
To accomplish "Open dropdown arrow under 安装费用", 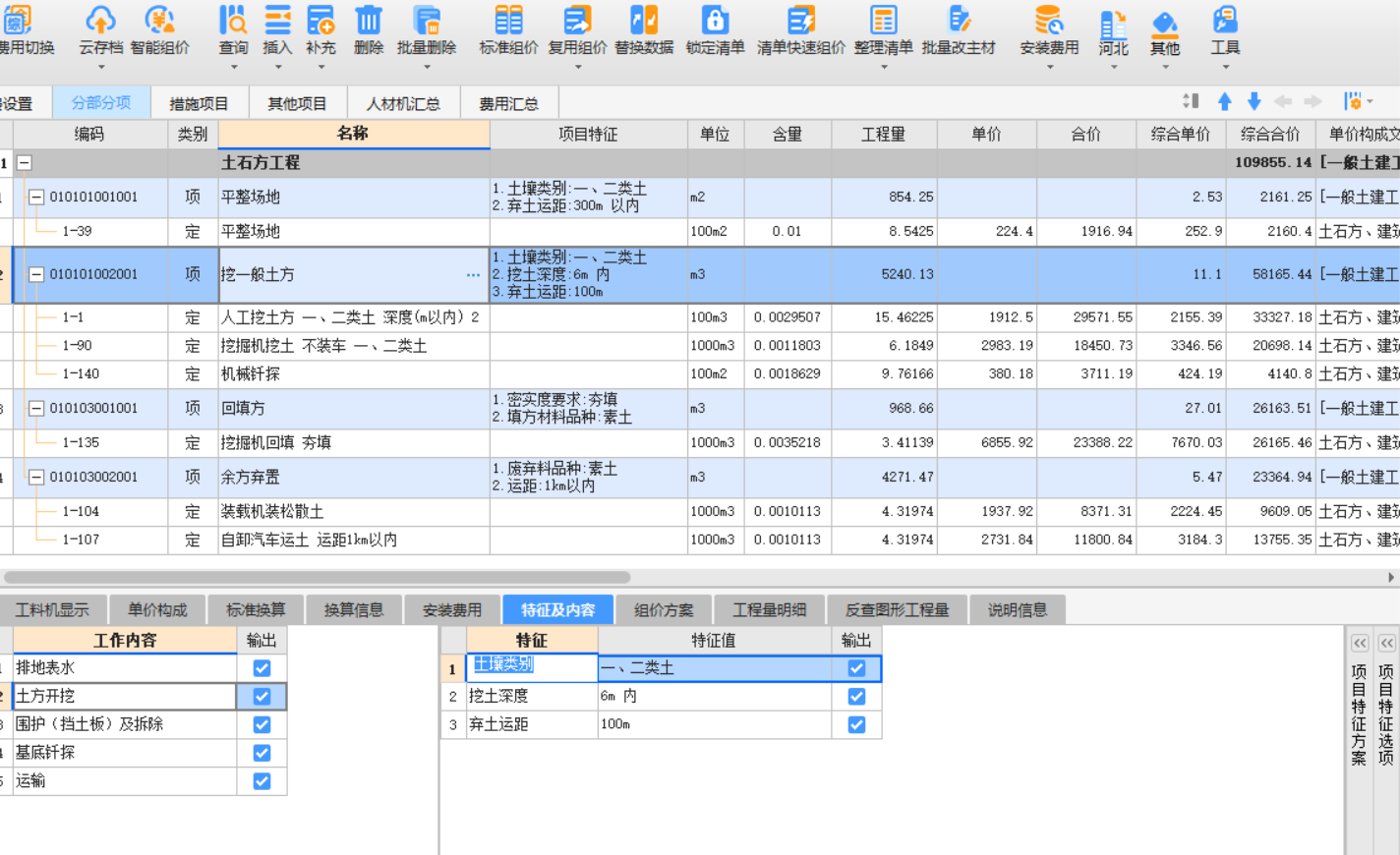I will (1049, 67).
